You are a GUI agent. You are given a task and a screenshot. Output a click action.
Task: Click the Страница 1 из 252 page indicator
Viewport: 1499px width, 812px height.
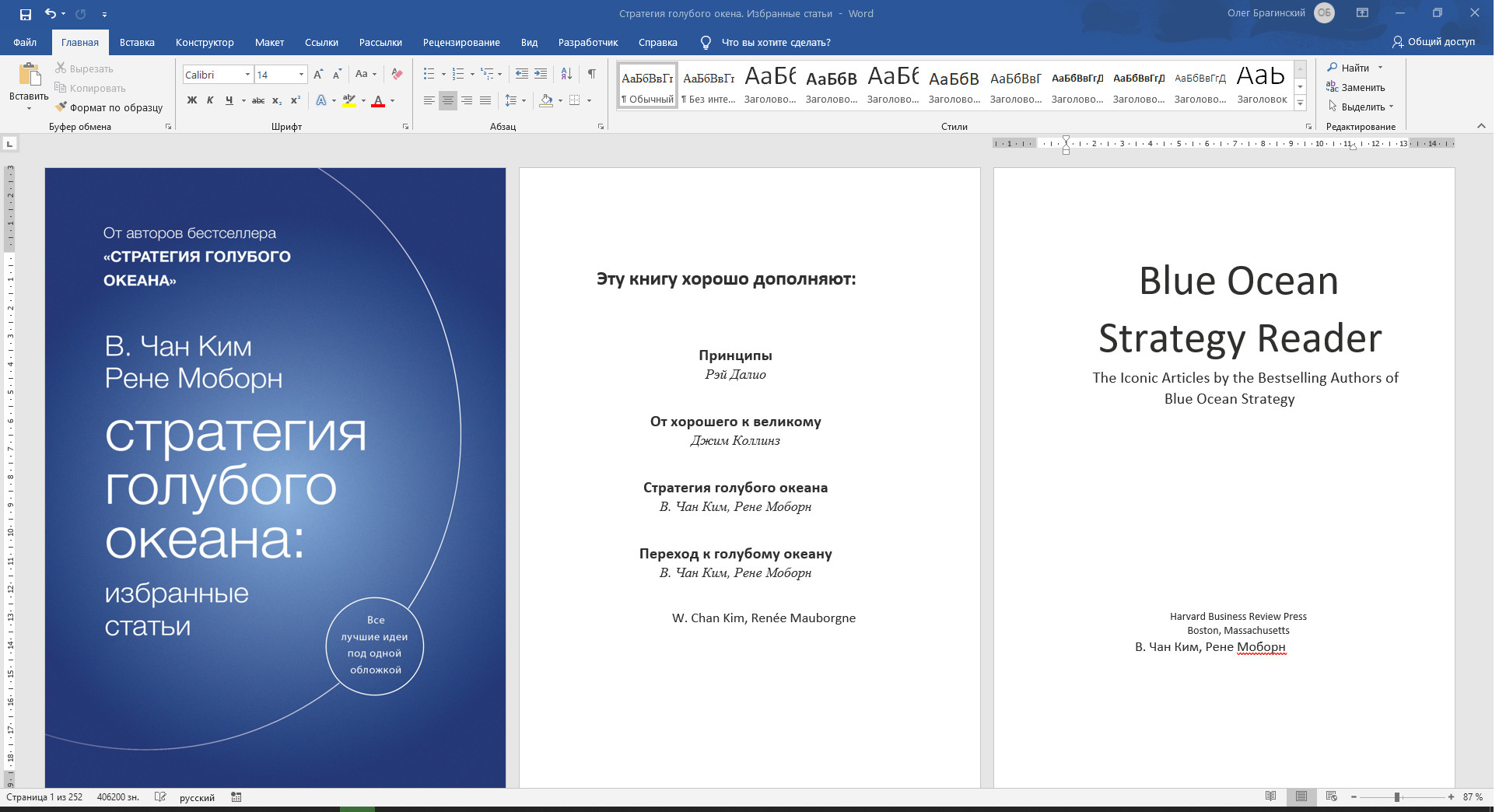click(44, 797)
